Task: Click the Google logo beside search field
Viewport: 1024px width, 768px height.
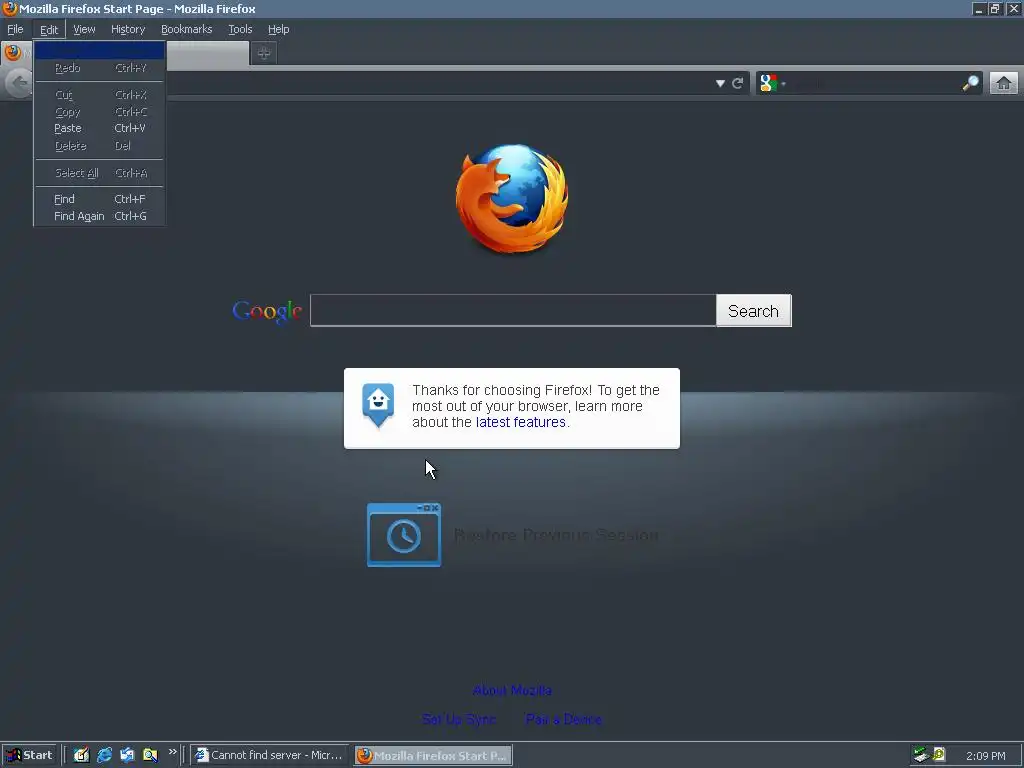Action: [x=266, y=312]
